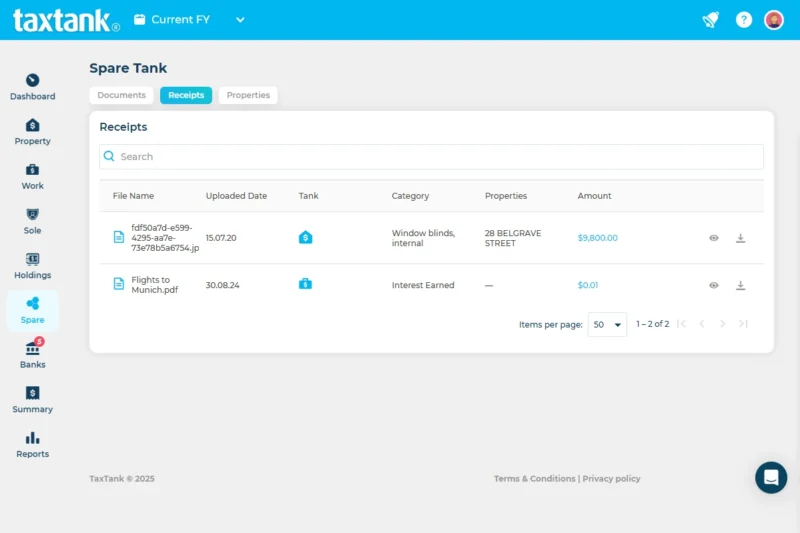Switch to the Documents tab
The image size is (800, 533).
coord(121,95)
